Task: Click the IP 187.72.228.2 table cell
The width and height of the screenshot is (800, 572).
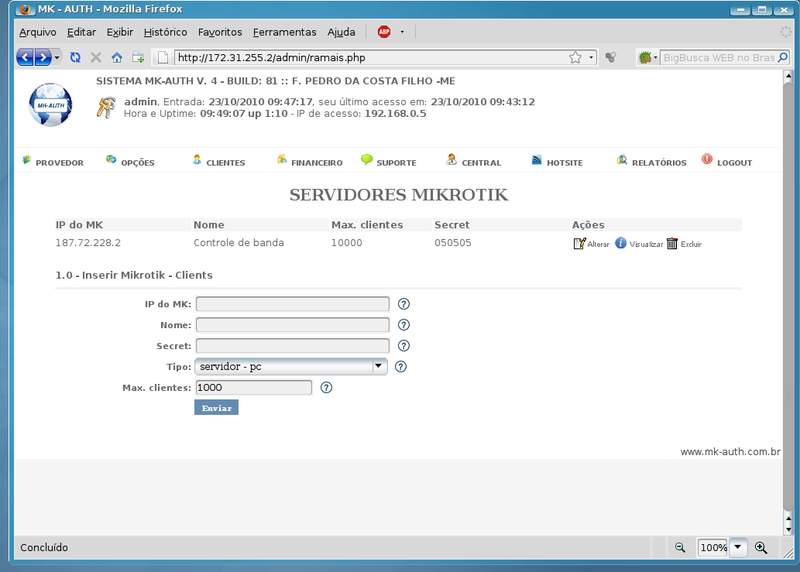Action: pyautogui.click(x=88, y=243)
